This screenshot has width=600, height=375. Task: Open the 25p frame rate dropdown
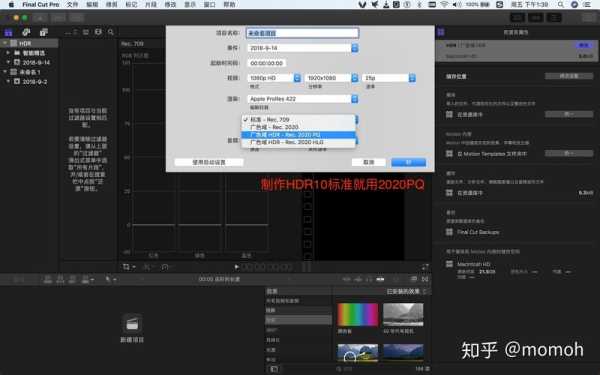[x=389, y=78]
